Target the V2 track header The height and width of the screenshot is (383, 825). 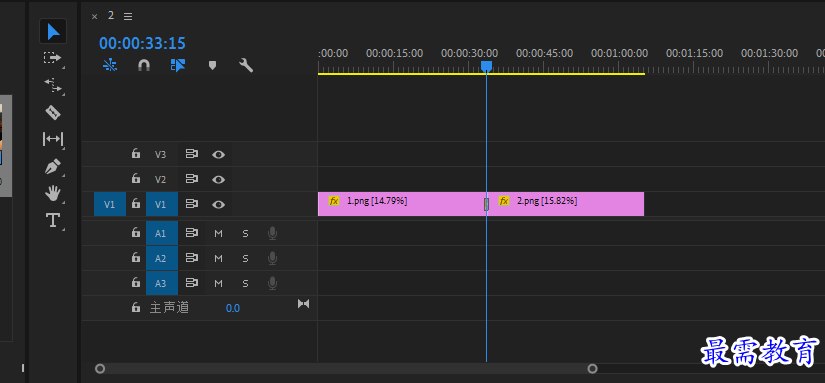coord(160,179)
